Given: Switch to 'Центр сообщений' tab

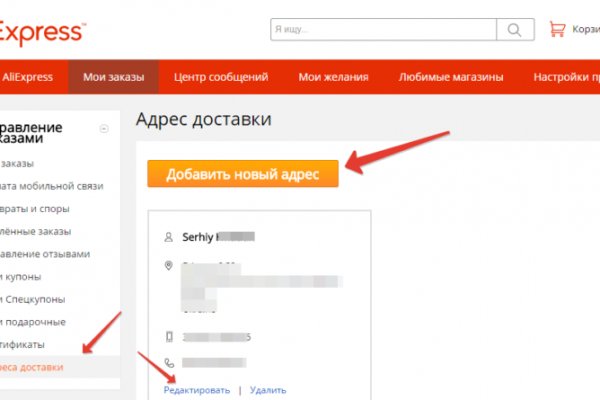Looking at the screenshot, I should [220, 77].
